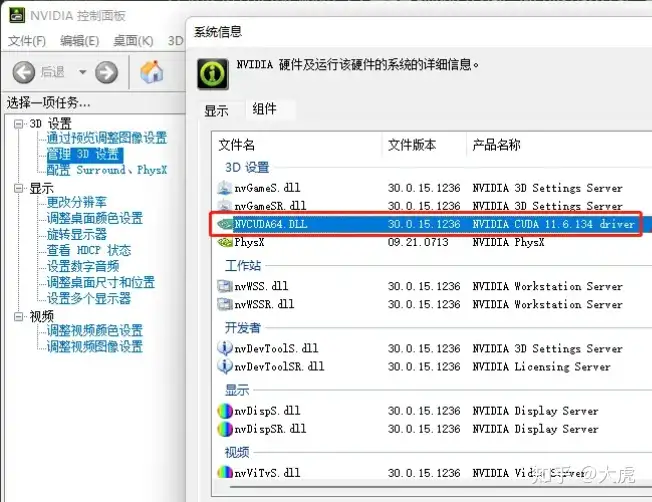Click the 开发者 group header

click(x=243, y=328)
